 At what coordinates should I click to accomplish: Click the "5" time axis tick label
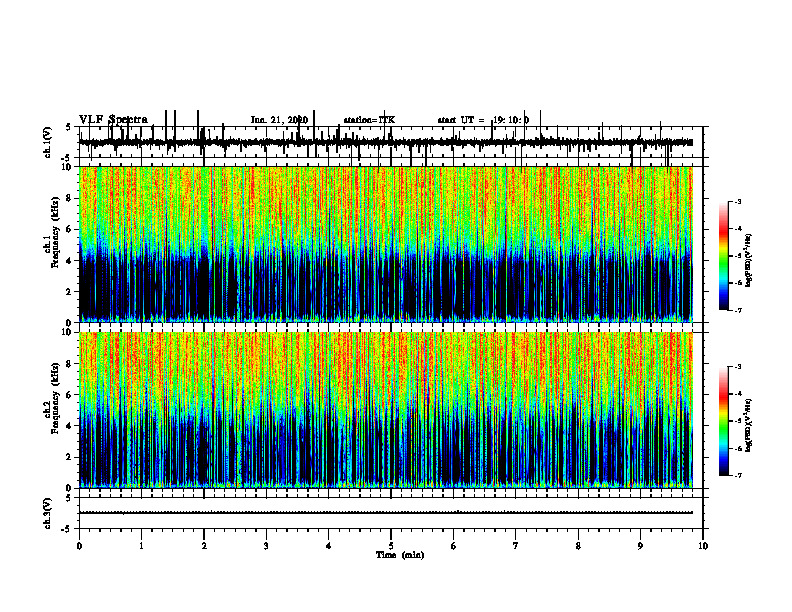[x=391, y=546]
